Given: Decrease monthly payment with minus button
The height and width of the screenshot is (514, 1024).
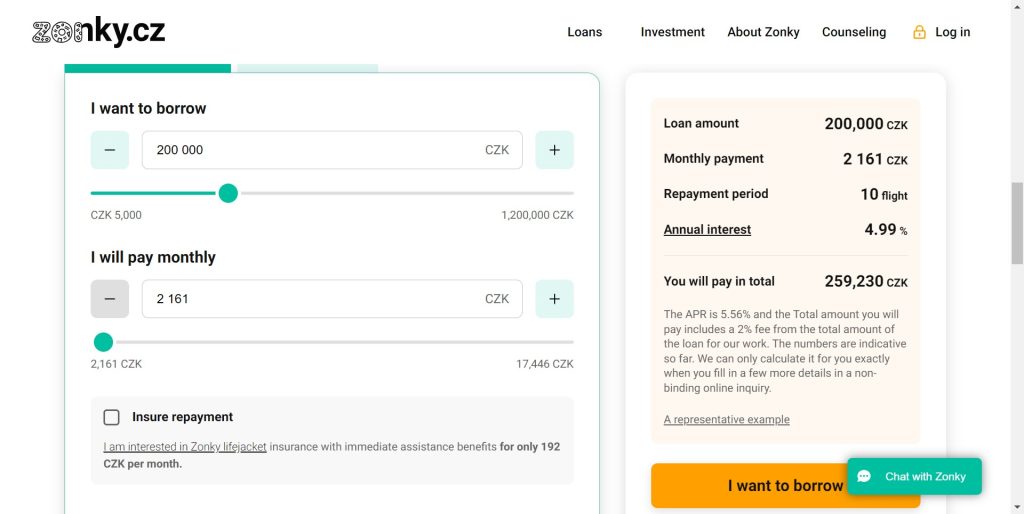Looking at the screenshot, I should [x=110, y=299].
